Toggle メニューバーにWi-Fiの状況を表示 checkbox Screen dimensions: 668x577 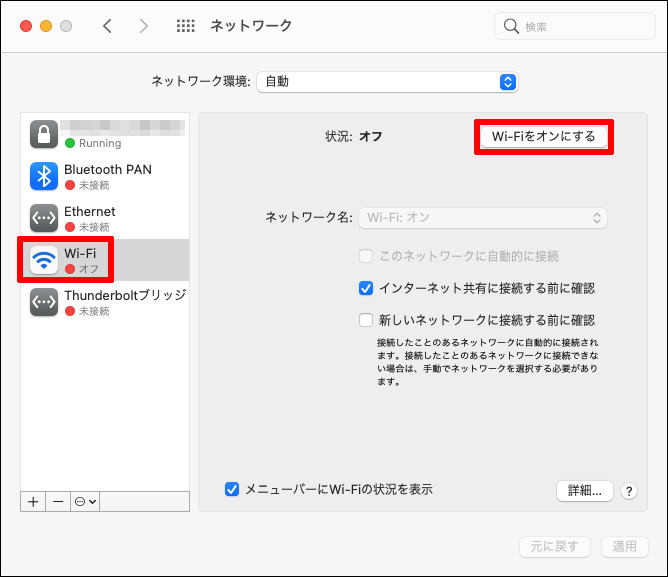(232, 489)
